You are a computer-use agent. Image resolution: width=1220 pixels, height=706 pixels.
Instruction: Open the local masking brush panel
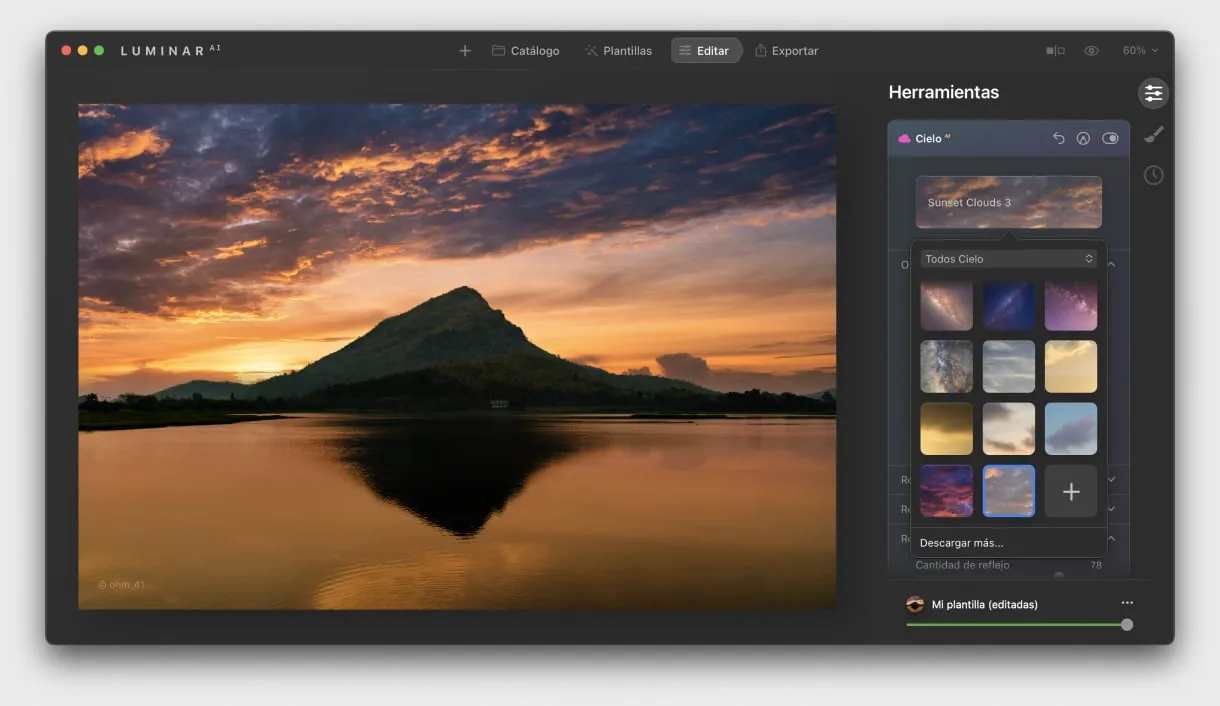click(1153, 134)
